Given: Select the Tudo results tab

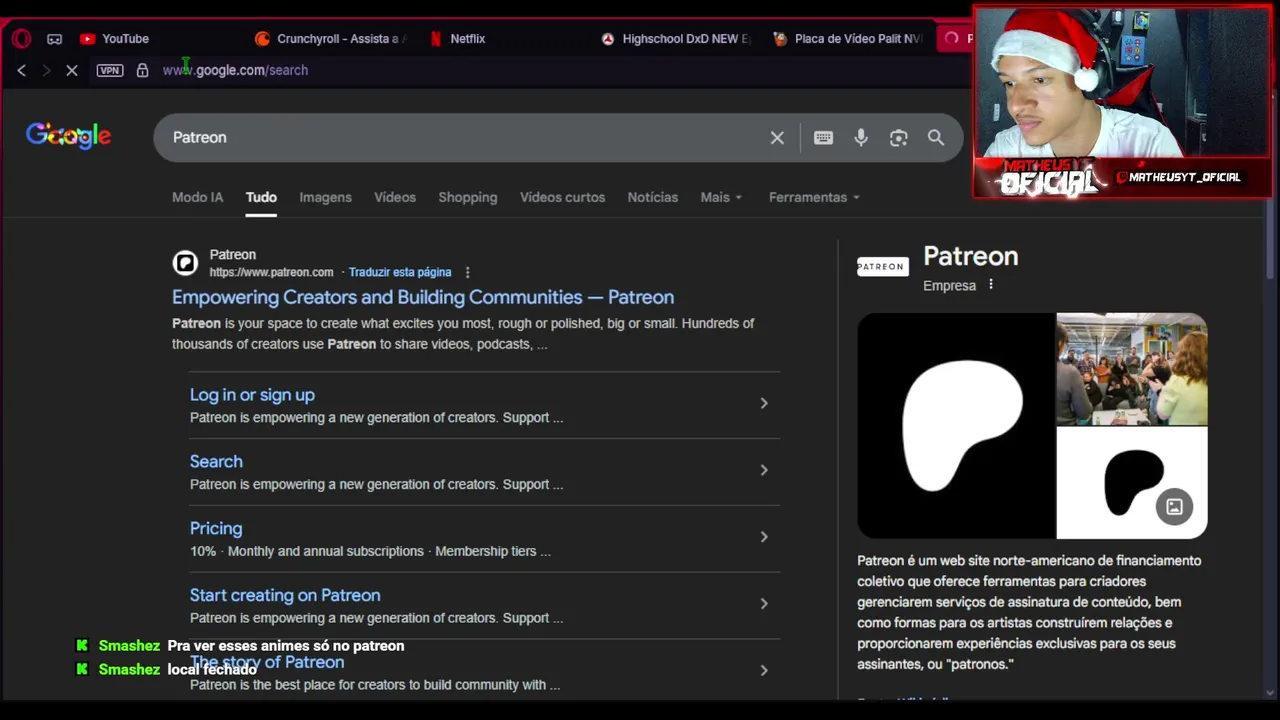Looking at the screenshot, I should point(261,197).
